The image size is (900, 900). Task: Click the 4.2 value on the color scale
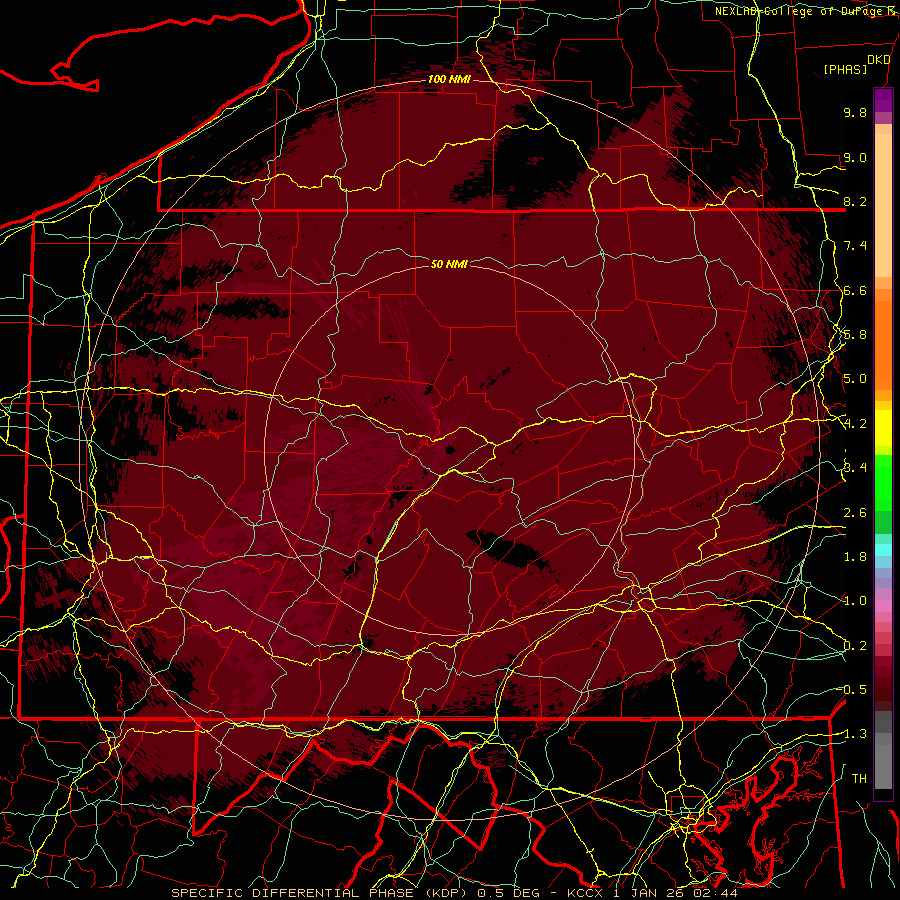coord(855,424)
